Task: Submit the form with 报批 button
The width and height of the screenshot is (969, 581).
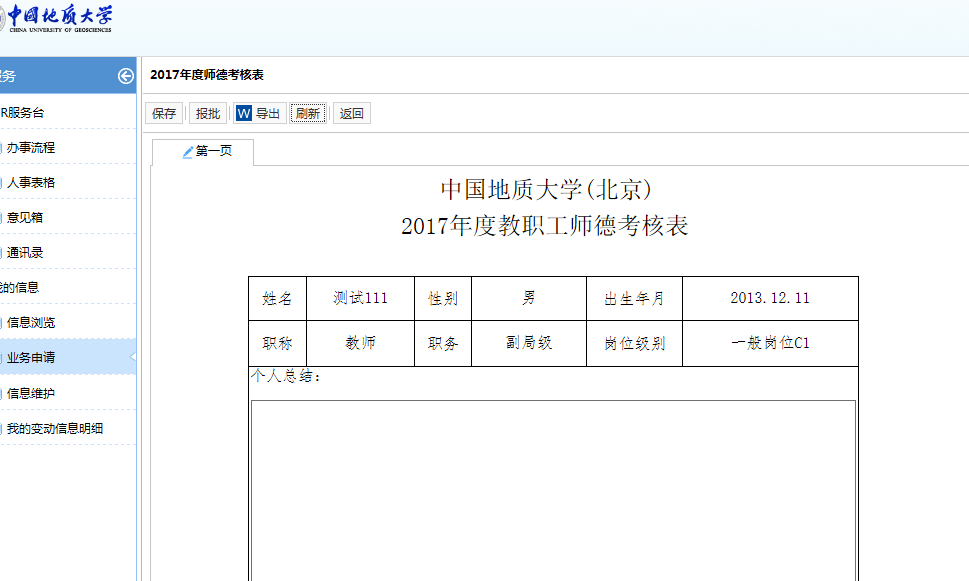Action: pyautogui.click(x=208, y=114)
